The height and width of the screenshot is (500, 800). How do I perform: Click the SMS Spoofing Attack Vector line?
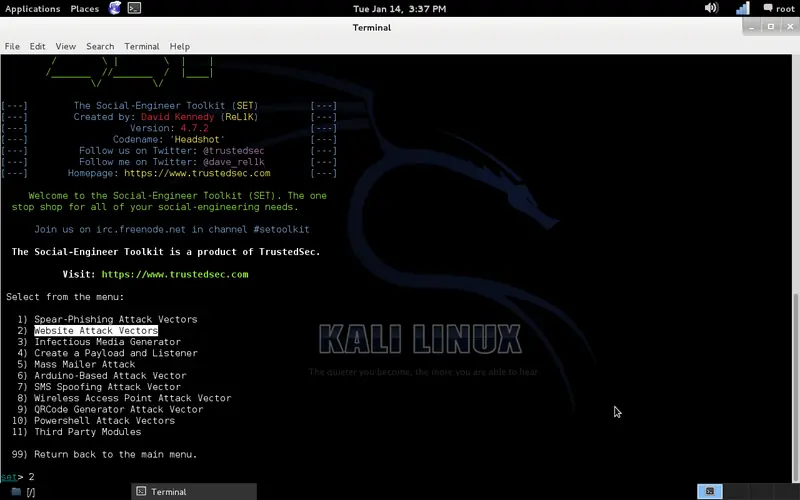pyautogui.click(x=107, y=387)
